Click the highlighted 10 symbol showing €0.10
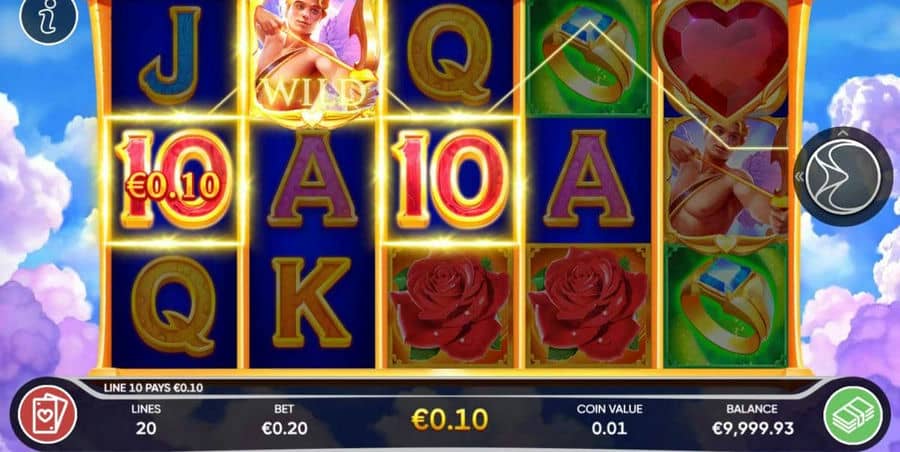 click(x=173, y=181)
